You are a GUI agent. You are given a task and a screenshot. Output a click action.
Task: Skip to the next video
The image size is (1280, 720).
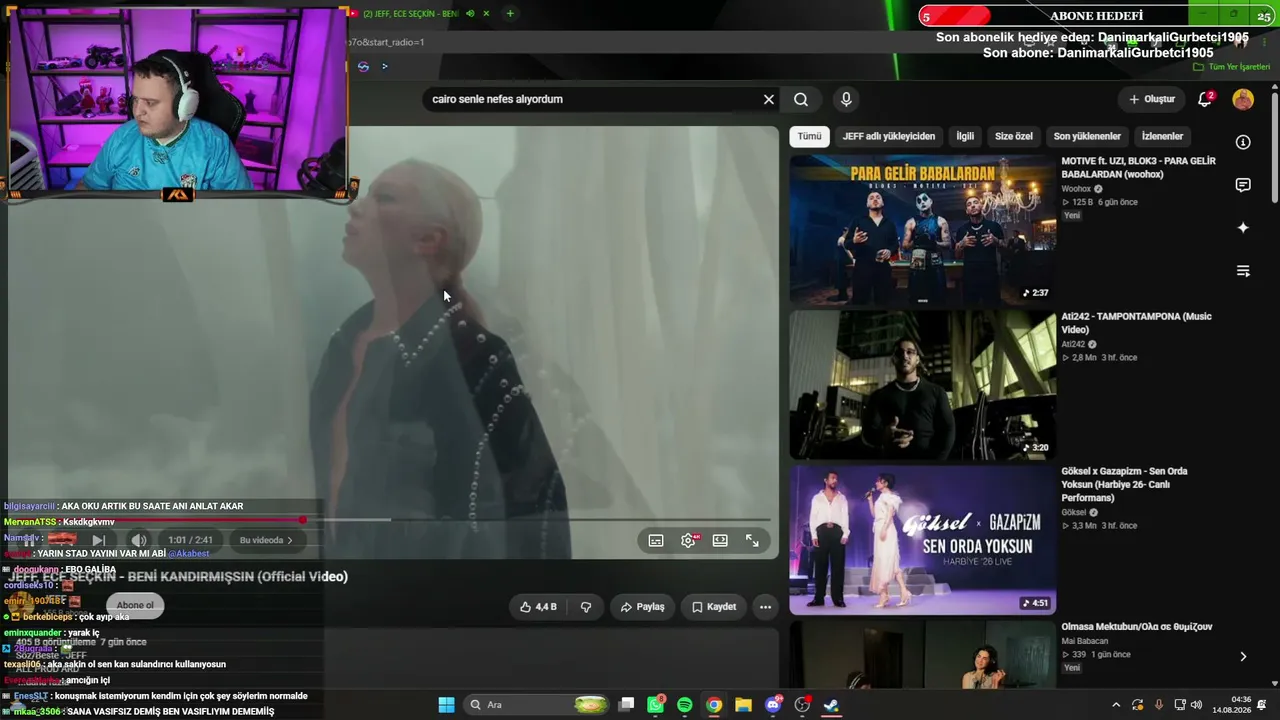coord(98,540)
